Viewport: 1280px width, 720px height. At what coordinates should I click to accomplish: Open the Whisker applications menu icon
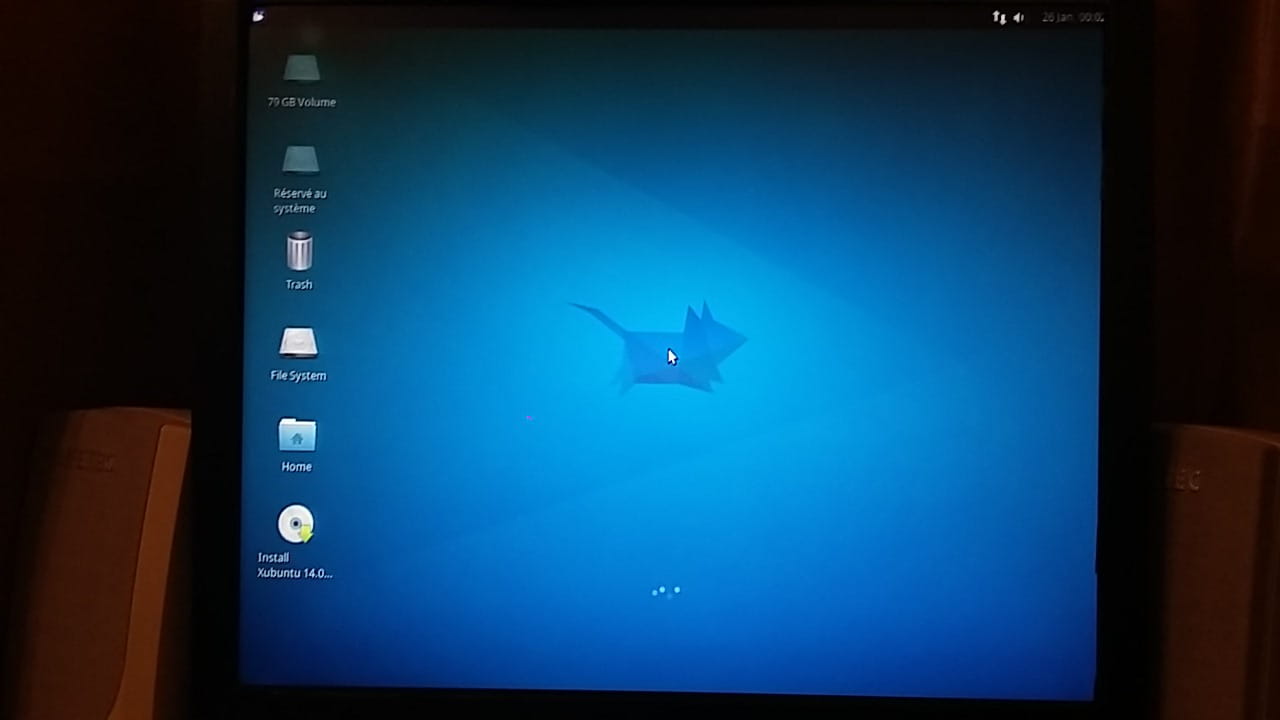(258, 16)
